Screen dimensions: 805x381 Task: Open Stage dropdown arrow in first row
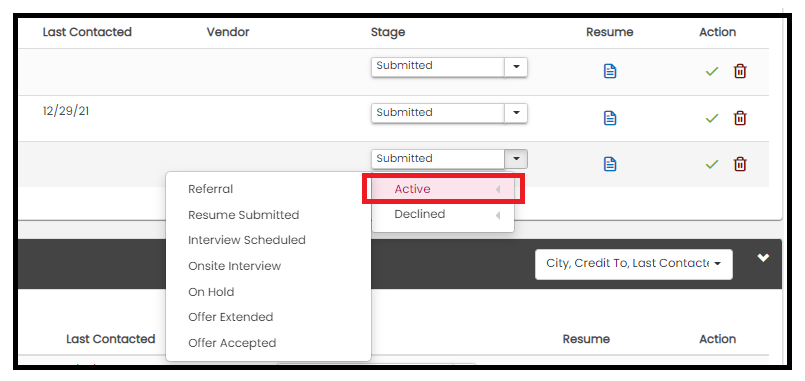(x=516, y=67)
